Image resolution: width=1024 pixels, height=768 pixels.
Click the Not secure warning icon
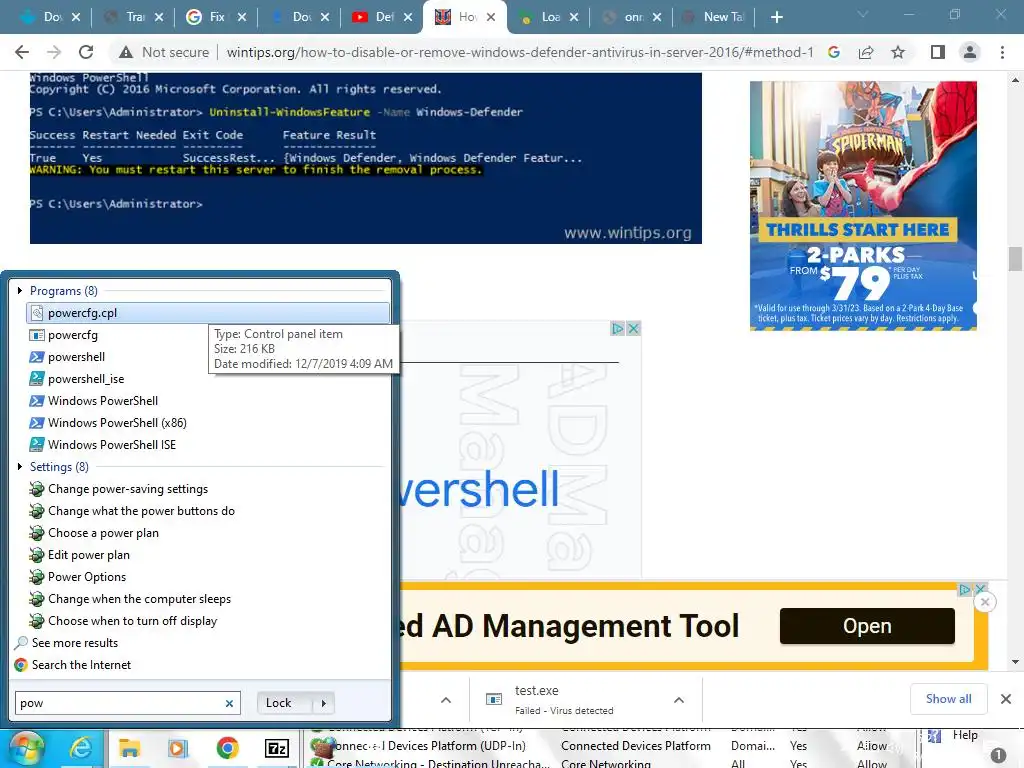tap(126, 52)
